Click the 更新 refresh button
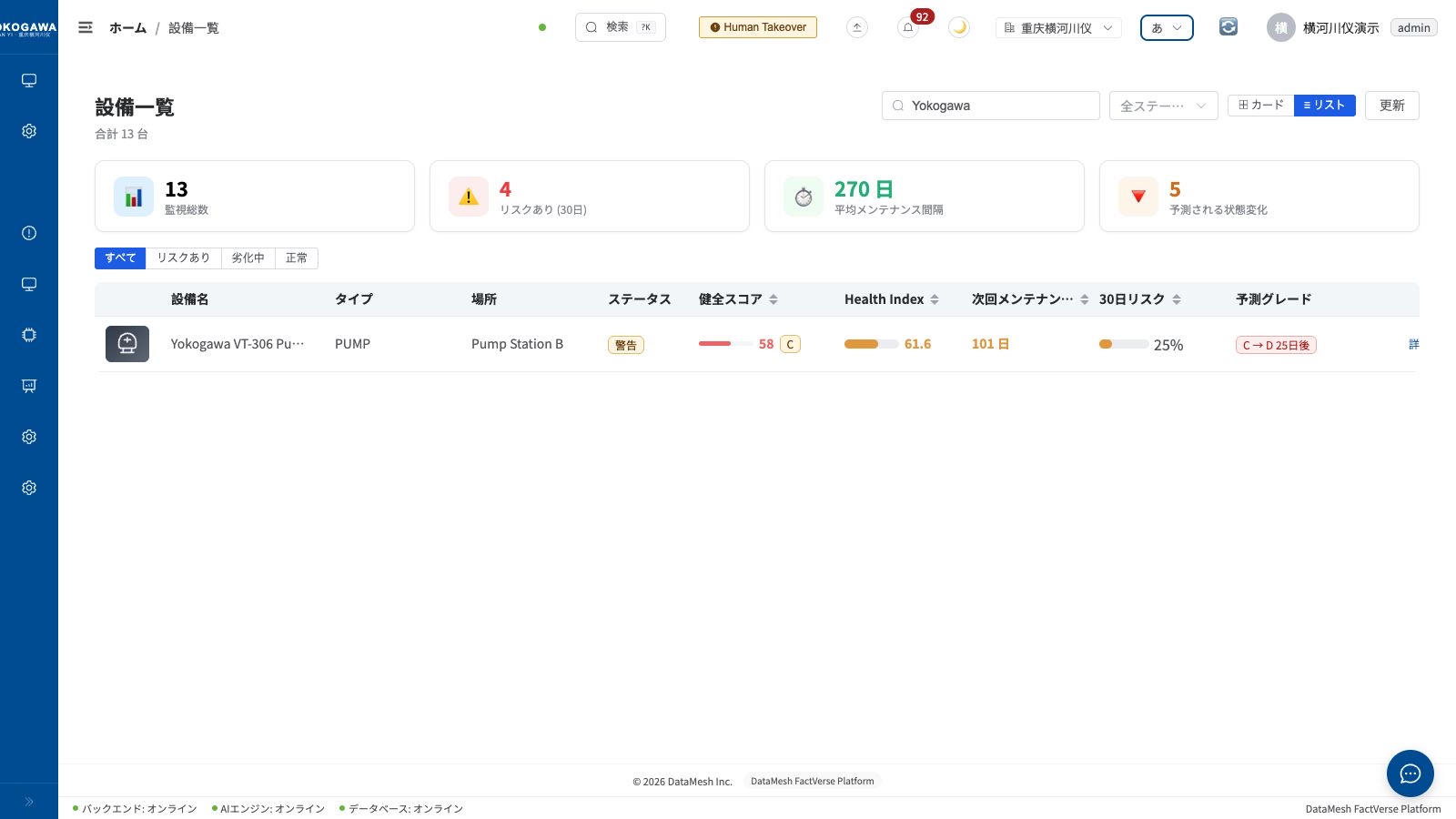1456x819 pixels. (1392, 106)
